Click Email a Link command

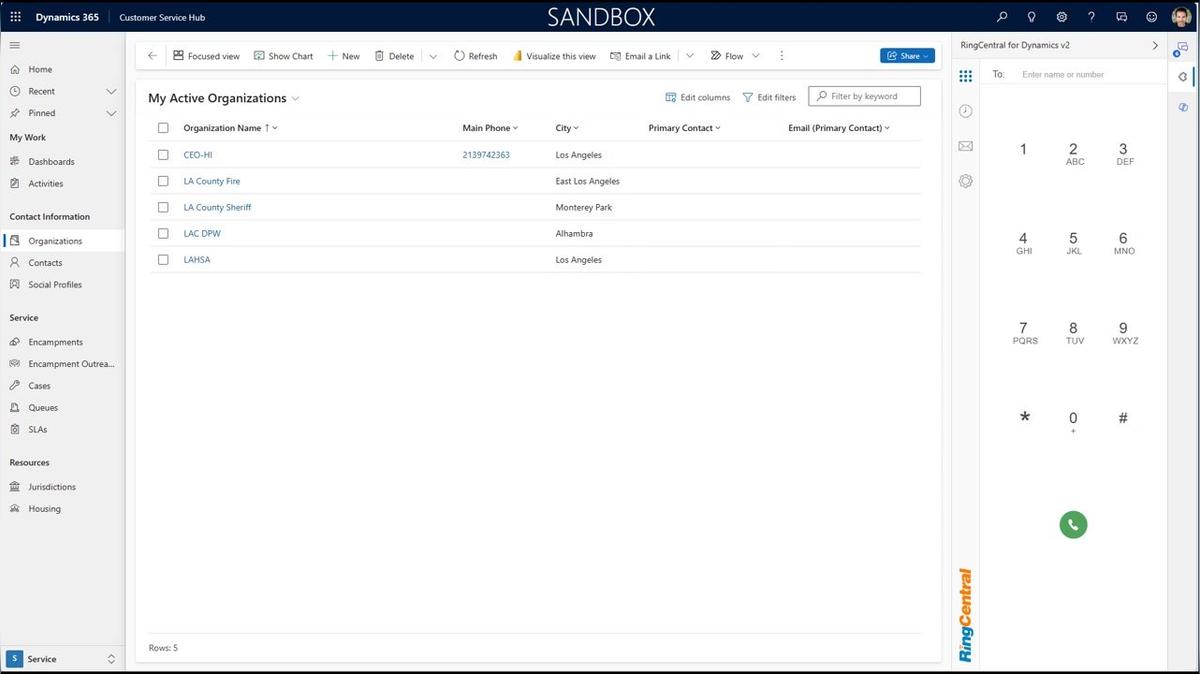640,56
